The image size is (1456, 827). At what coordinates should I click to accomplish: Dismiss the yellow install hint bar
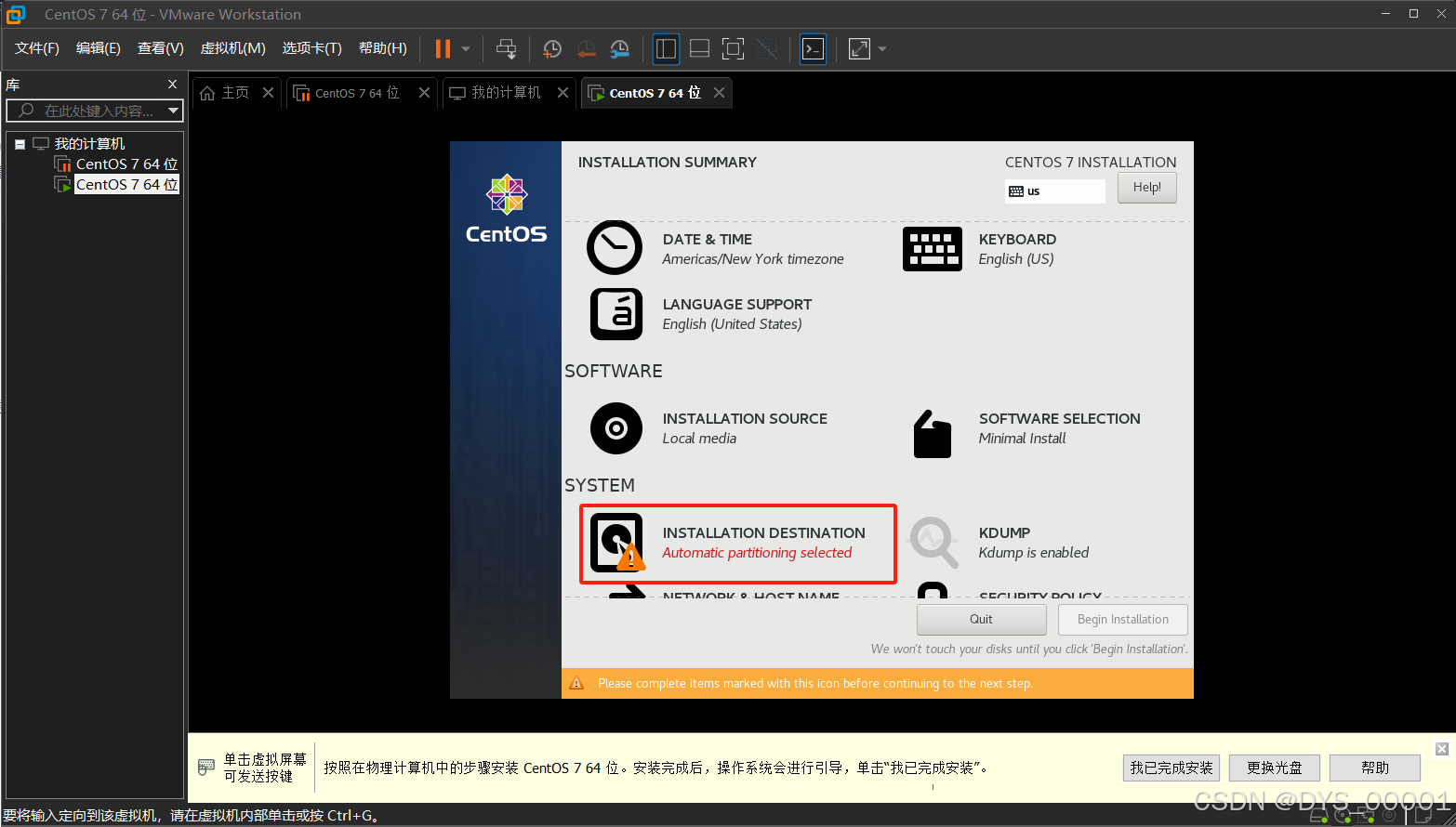1442,749
